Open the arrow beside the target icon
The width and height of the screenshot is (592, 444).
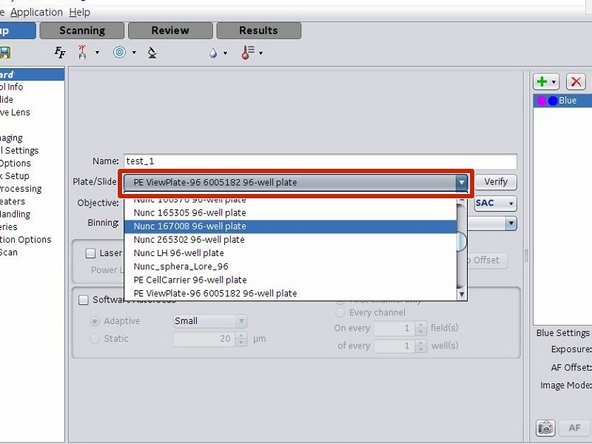click(134, 52)
